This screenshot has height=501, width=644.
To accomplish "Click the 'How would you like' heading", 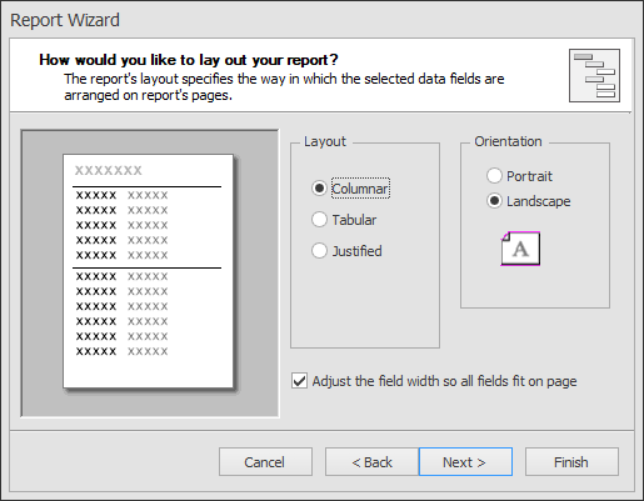I will coord(189,60).
